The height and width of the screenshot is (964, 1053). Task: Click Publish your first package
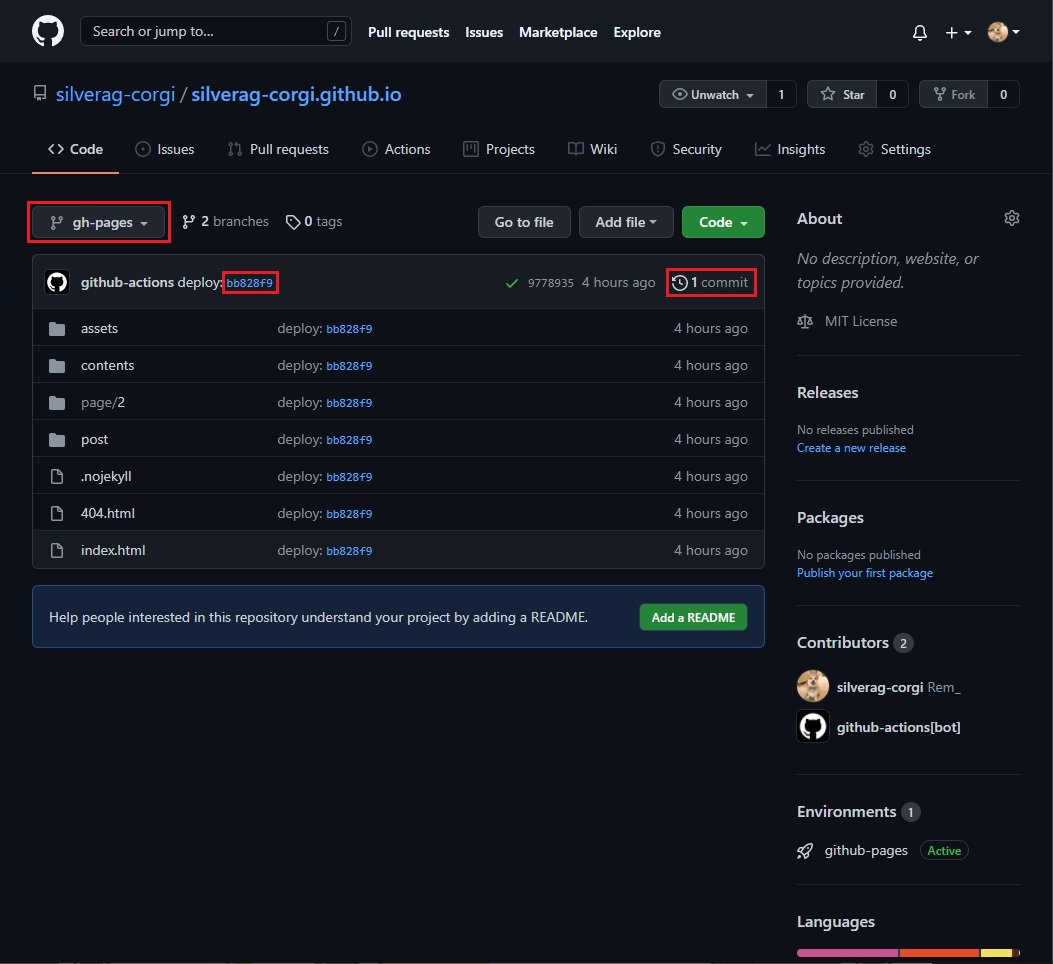864,573
